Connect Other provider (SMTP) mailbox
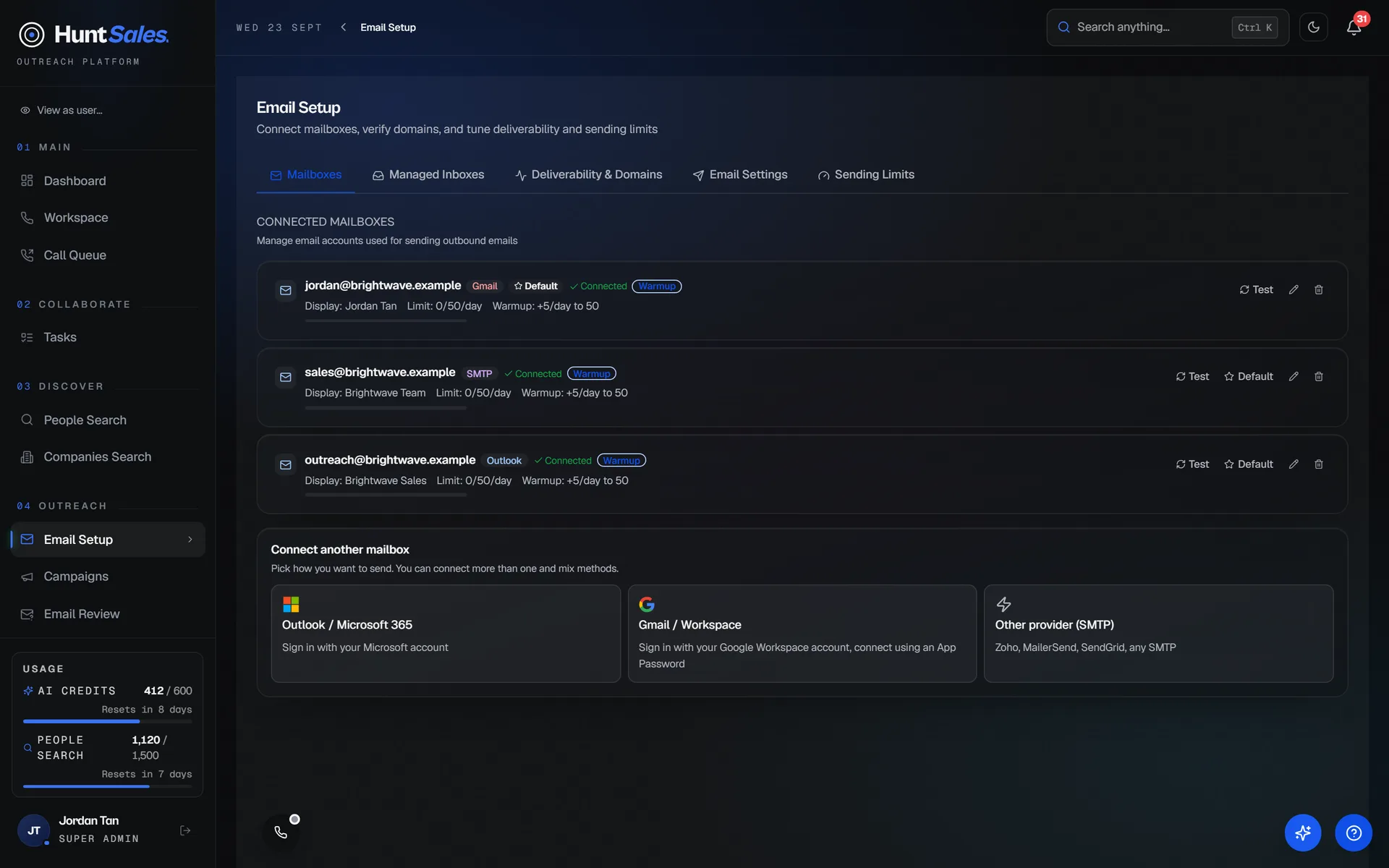 (x=1158, y=634)
